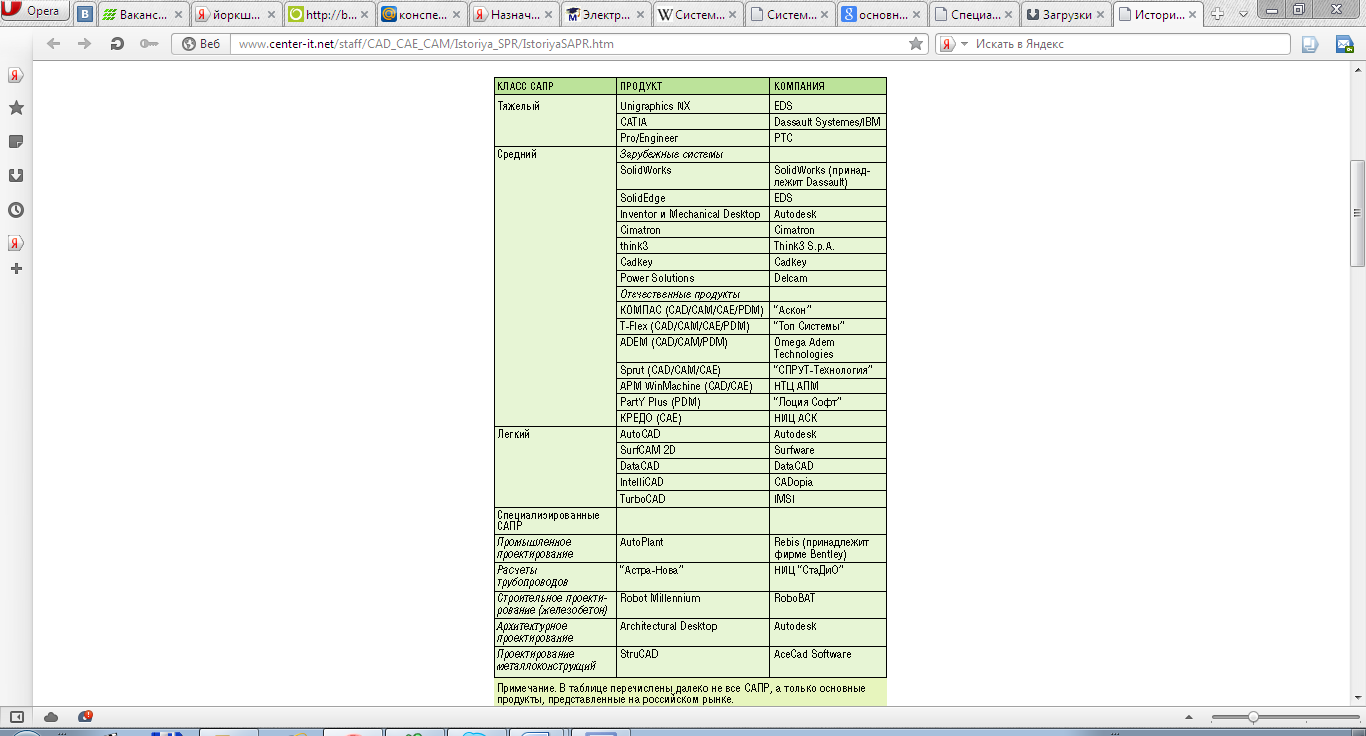This screenshot has height=736, width=1366.
Task: Select the TurboCAD cell
Action: 693,498
